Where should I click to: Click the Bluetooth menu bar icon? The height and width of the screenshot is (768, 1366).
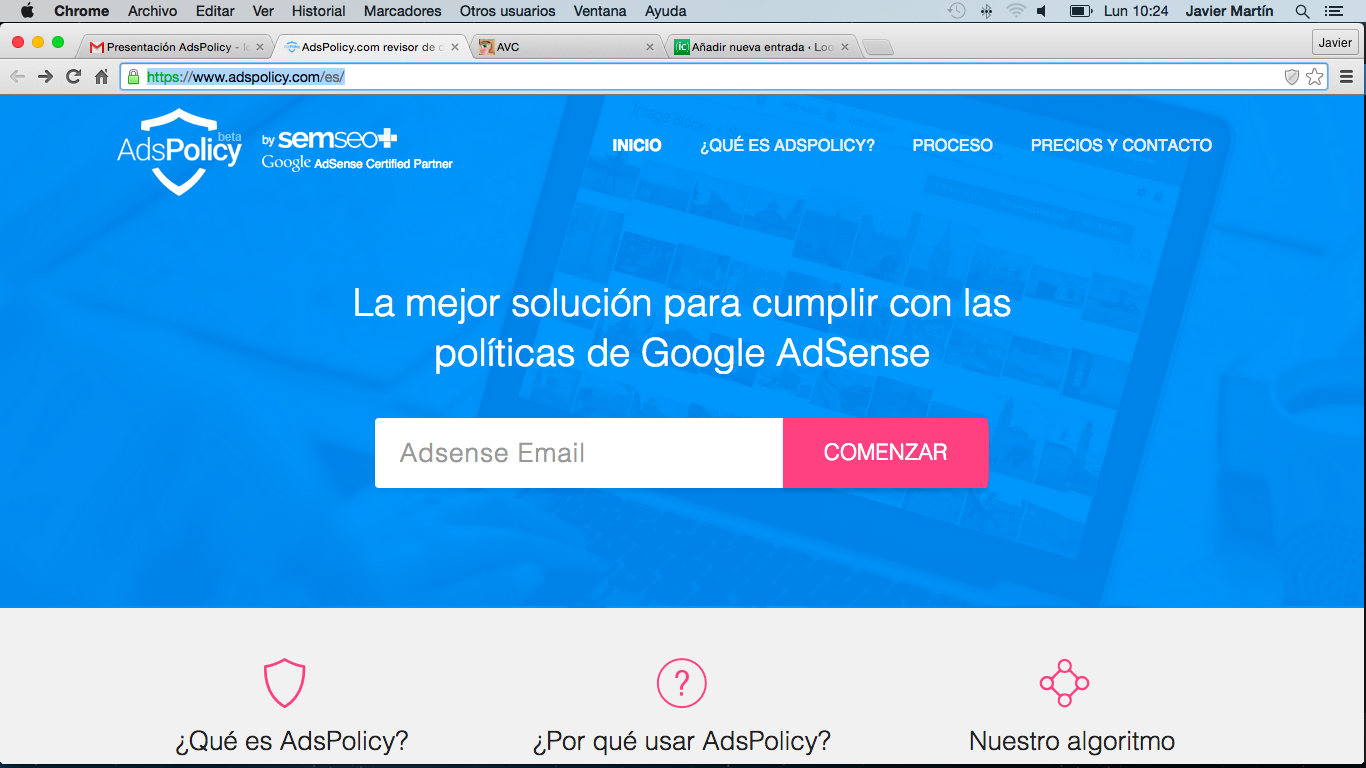pos(987,11)
